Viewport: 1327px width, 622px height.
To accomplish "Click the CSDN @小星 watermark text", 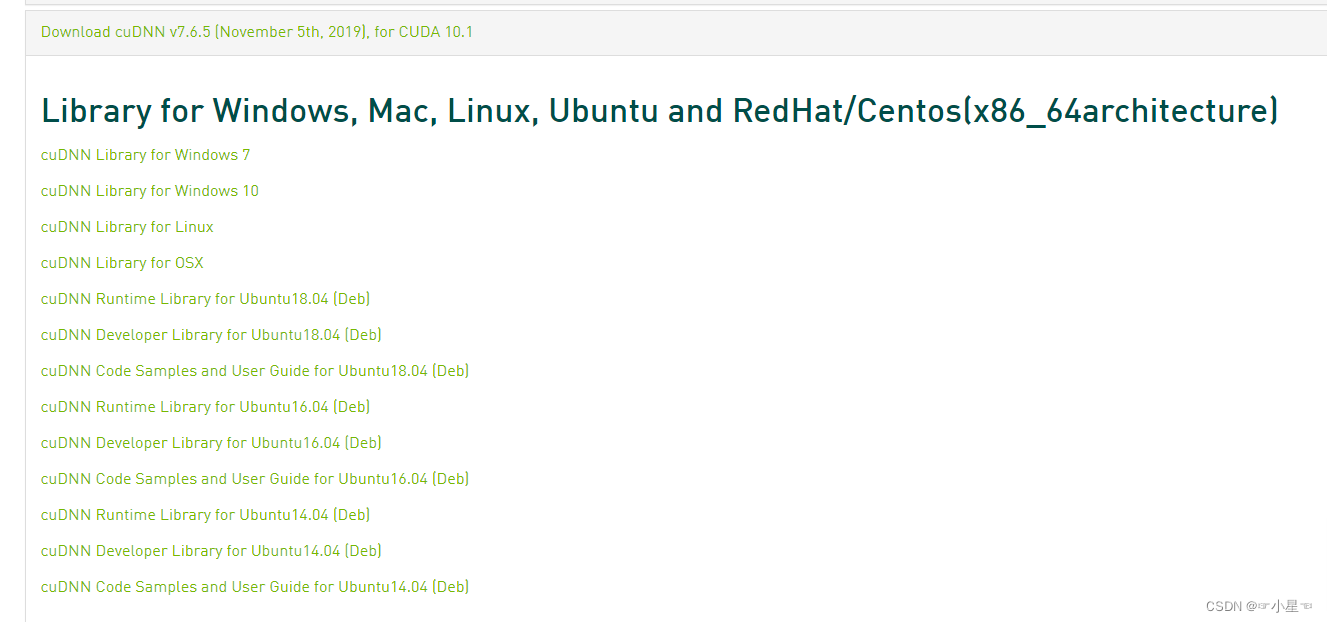I will pyautogui.click(x=1258, y=606).
